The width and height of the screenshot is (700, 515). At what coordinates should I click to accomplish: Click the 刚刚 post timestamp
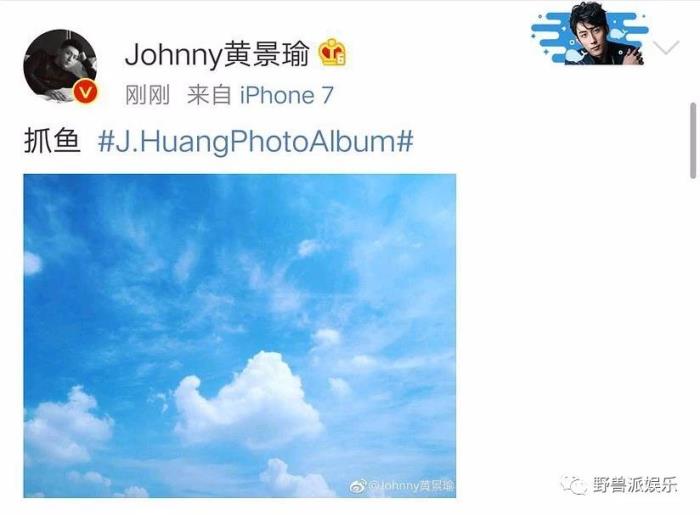click(x=147, y=95)
